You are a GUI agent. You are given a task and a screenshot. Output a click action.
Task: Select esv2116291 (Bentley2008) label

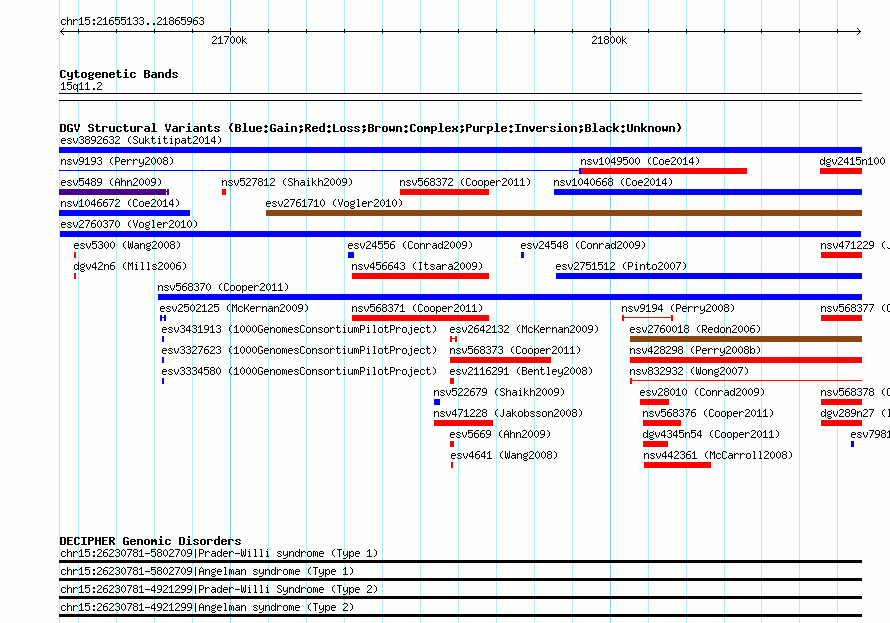521,371
